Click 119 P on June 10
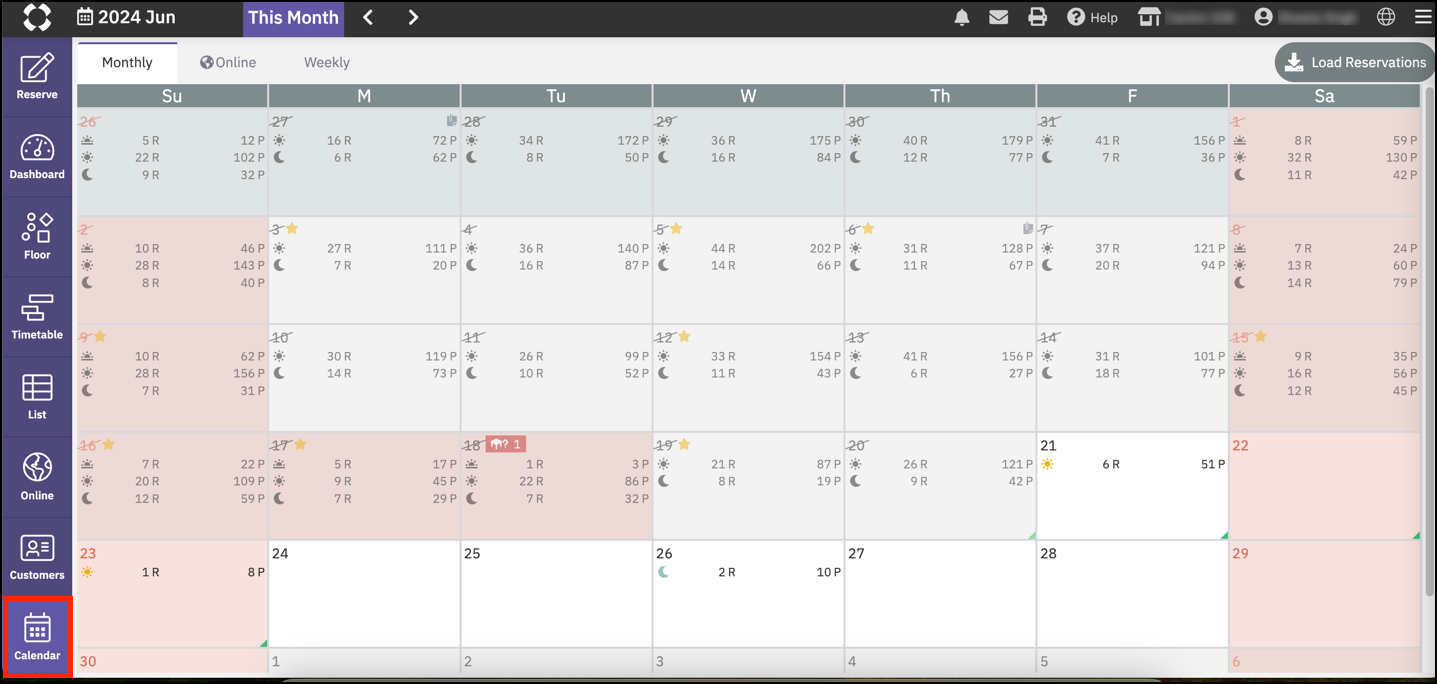The image size is (1437, 684). (x=441, y=356)
